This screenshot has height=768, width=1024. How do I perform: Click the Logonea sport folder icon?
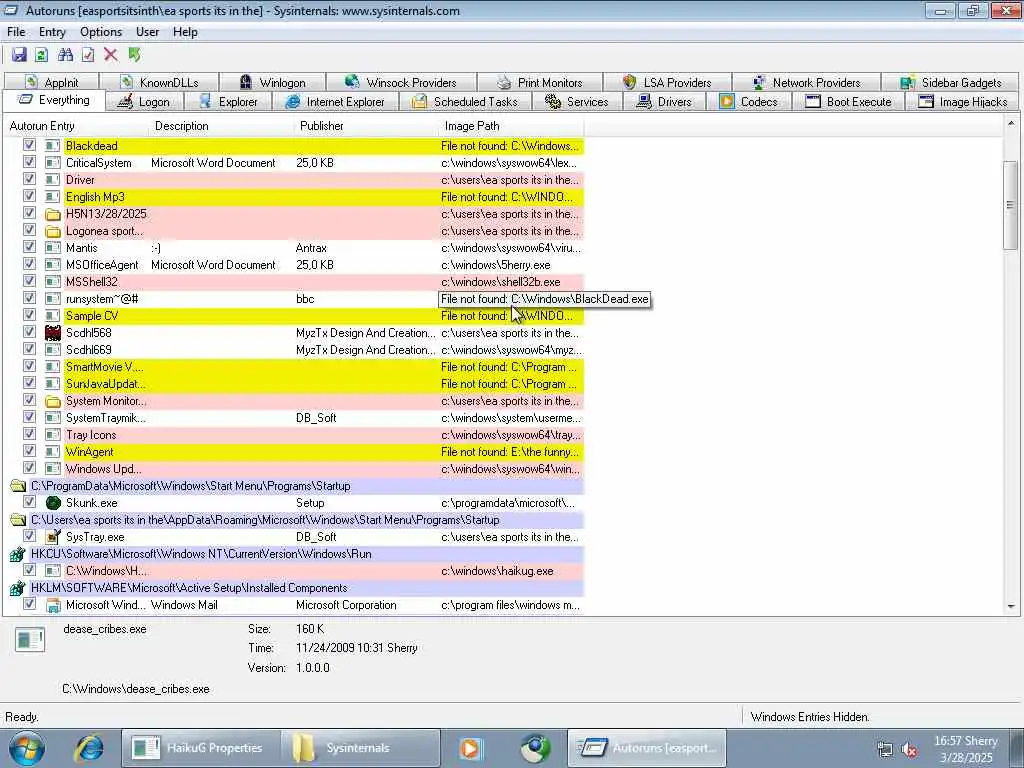pyautogui.click(x=53, y=231)
